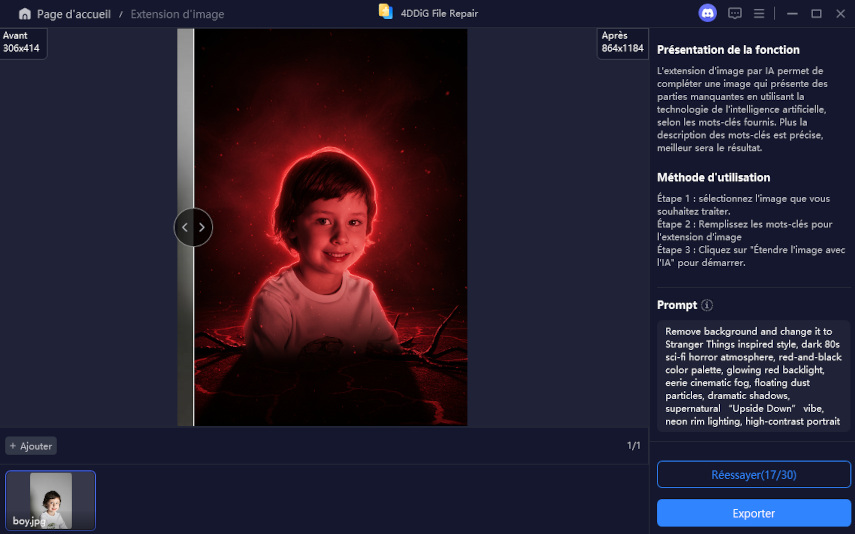
Task: Click the 4DDiG File Repair logo icon
Action: coord(386,12)
